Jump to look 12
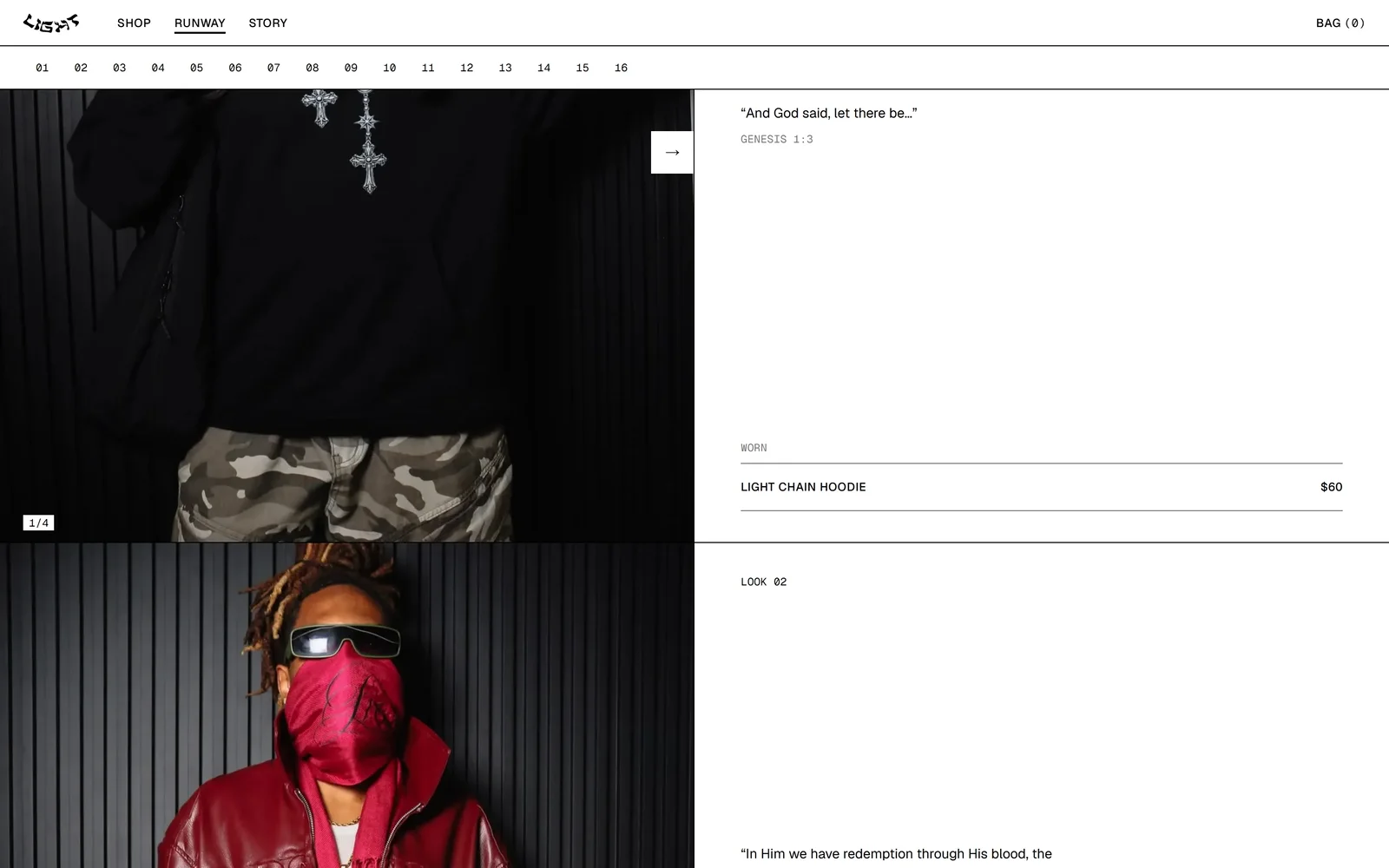Image resolution: width=1389 pixels, height=868 pixels. coord(467,68)
